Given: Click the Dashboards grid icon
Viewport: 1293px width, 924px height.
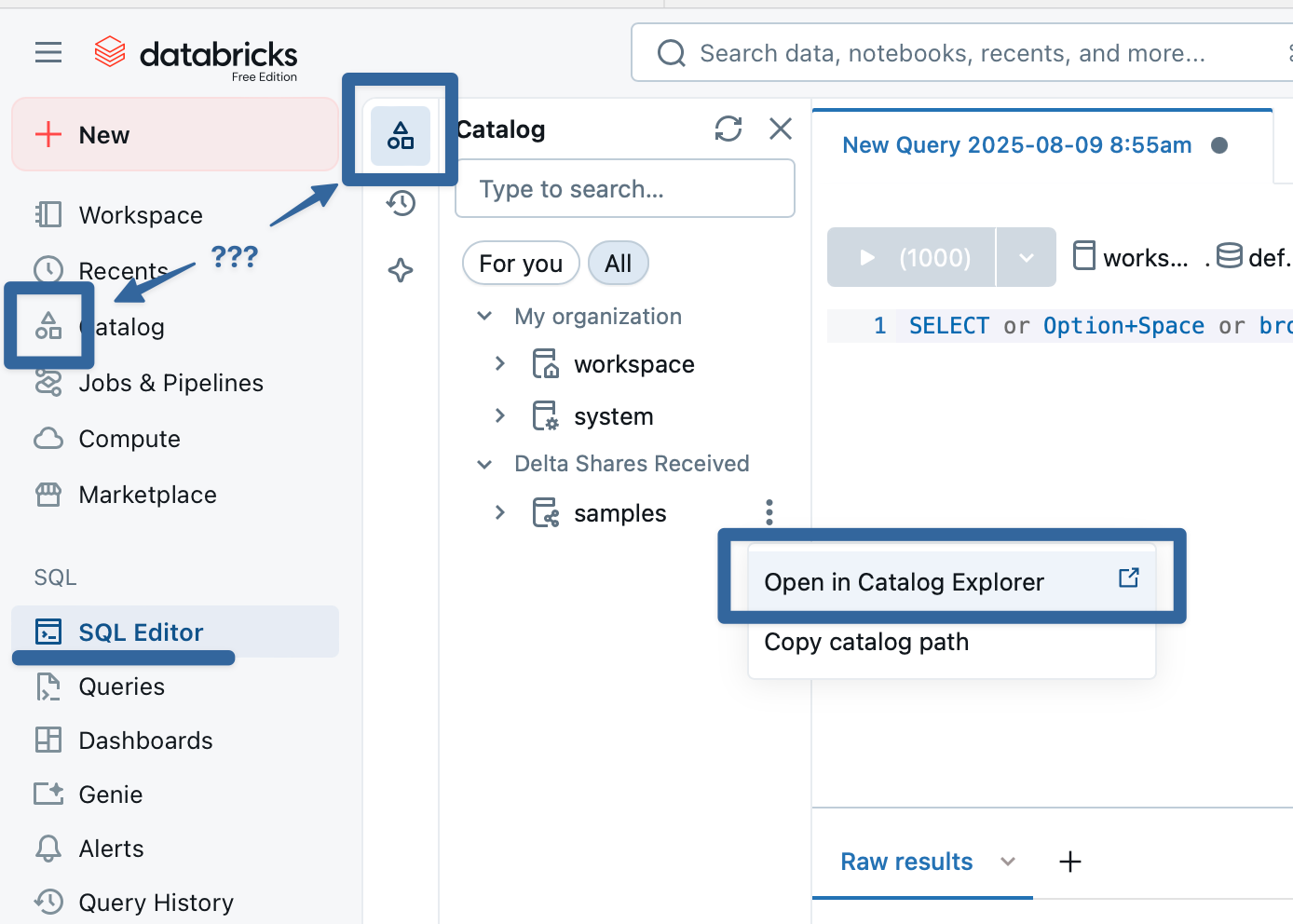Looking at the screenshot, I should pyautogui.click(x=48, y=741).
